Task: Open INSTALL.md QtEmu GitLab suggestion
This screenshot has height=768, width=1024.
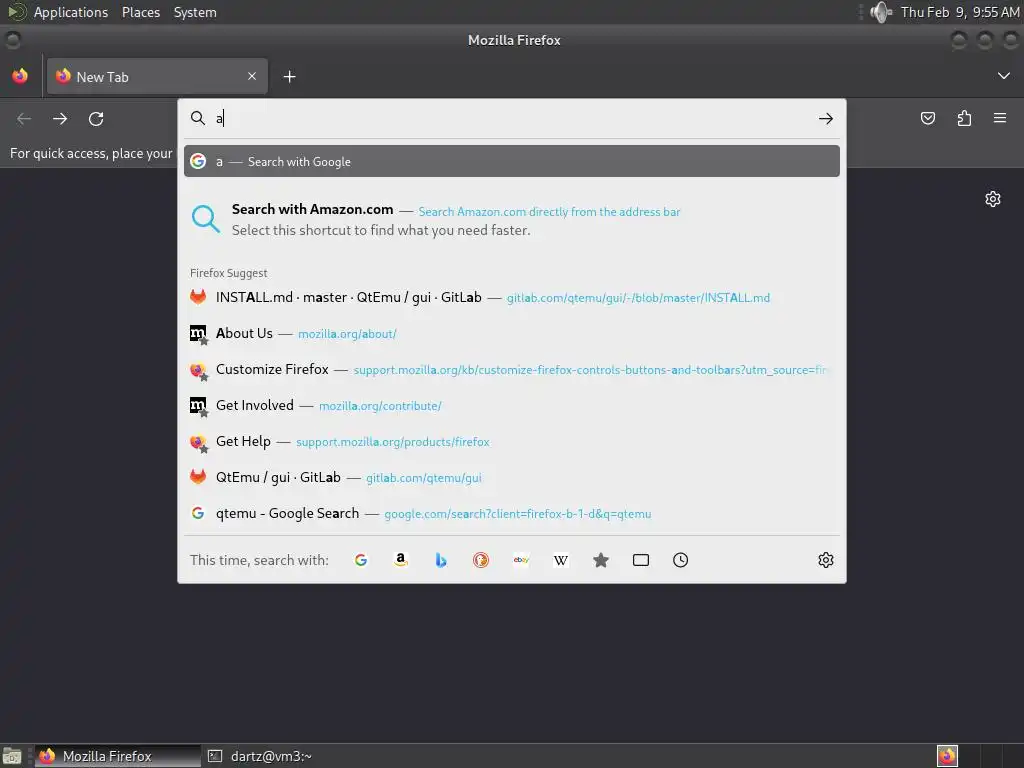Action: click(512, 297)
